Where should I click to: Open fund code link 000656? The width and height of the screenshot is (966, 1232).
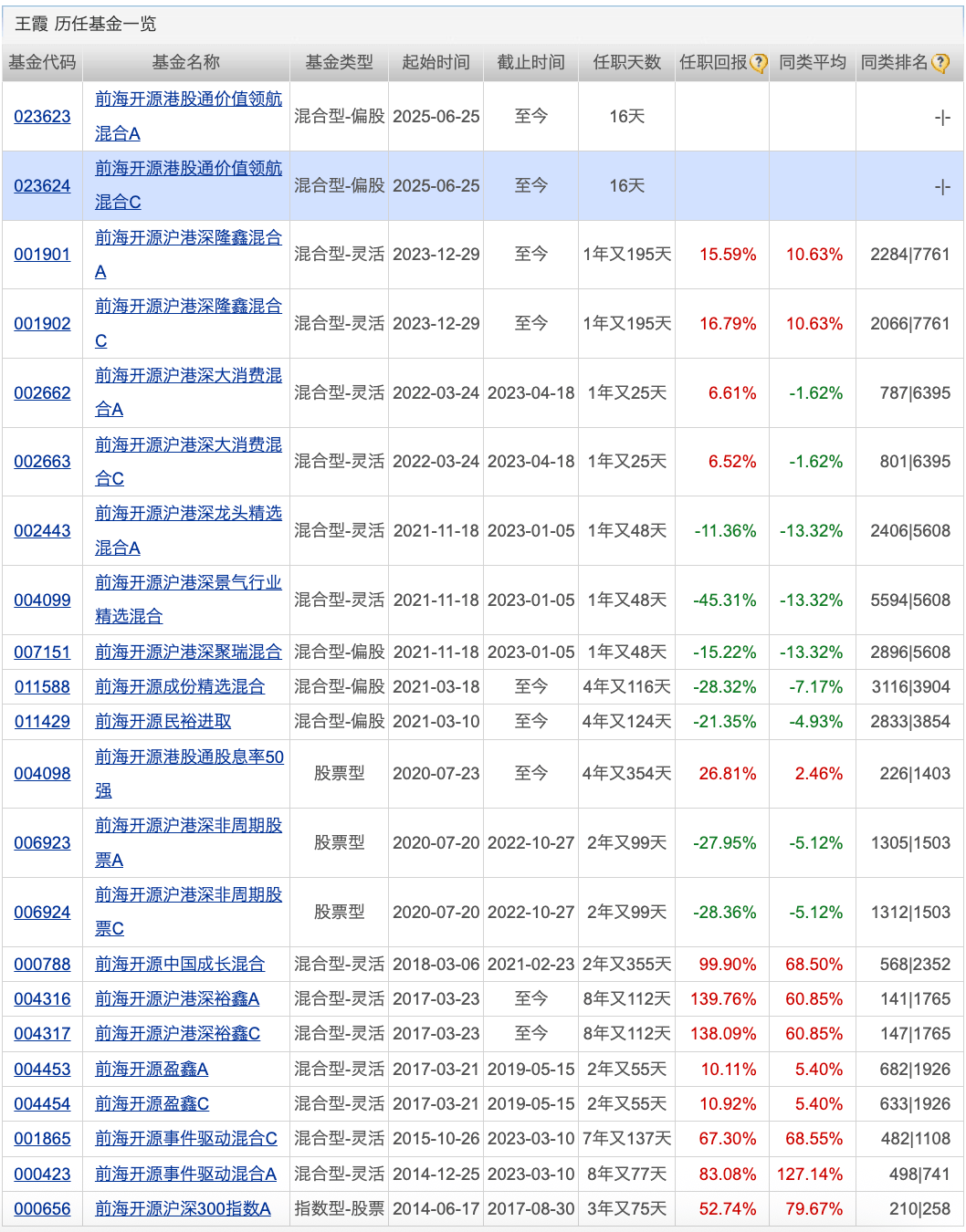coord(42,1208)
